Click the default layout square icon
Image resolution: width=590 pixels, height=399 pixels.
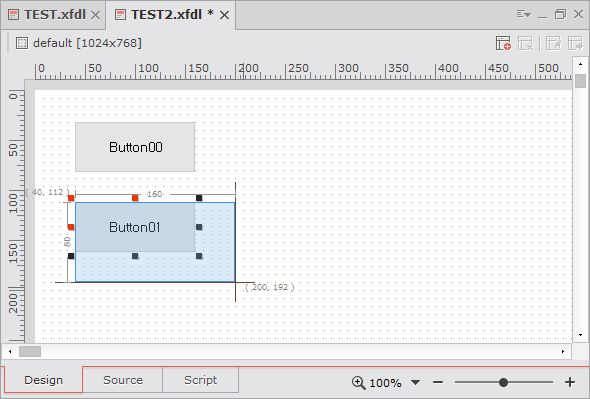click(x=22, y=43)
